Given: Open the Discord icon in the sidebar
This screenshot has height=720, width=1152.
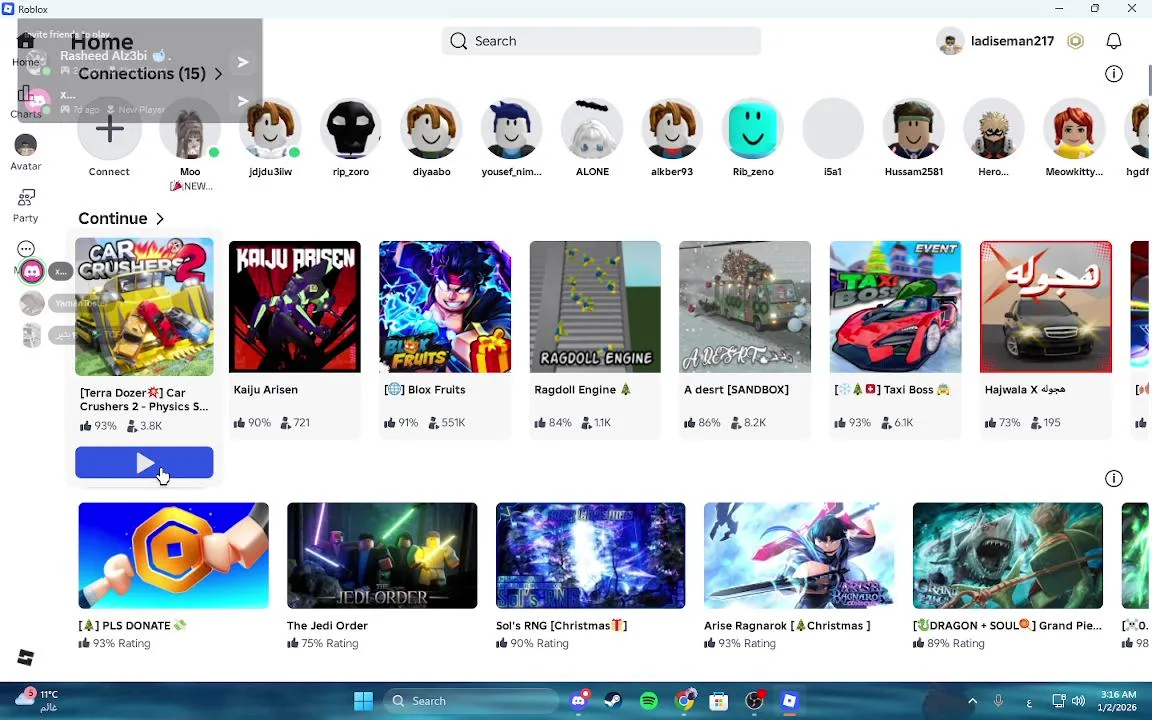Looking at the screenshot, I should [32, 272].
